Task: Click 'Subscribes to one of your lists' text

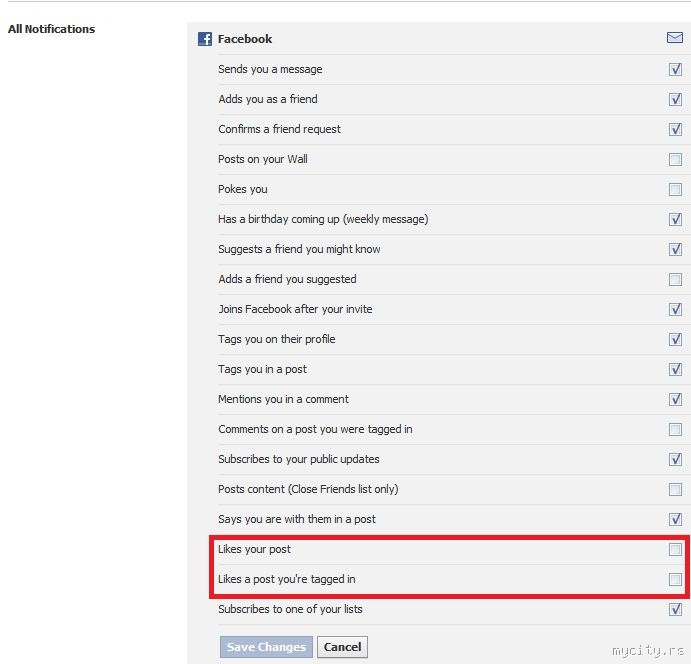Action: point(290,609)
